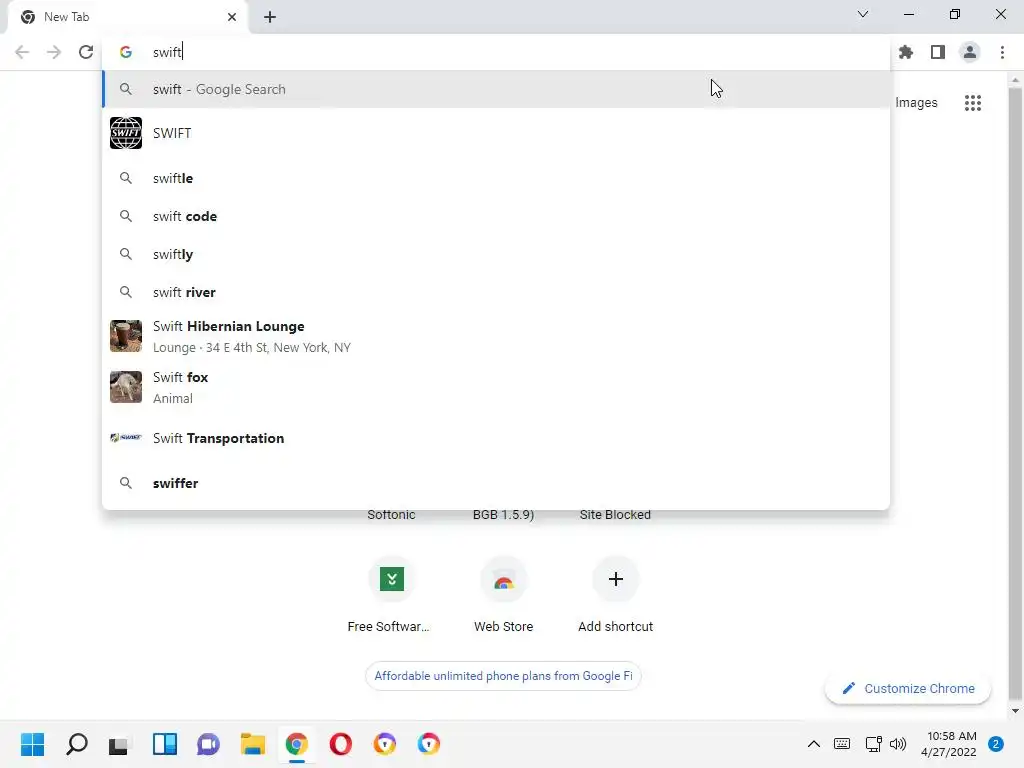Open the Google Fi phone plans link
Screen dimensions: 1024x768
pyautogui.click(x=504, y=676)
